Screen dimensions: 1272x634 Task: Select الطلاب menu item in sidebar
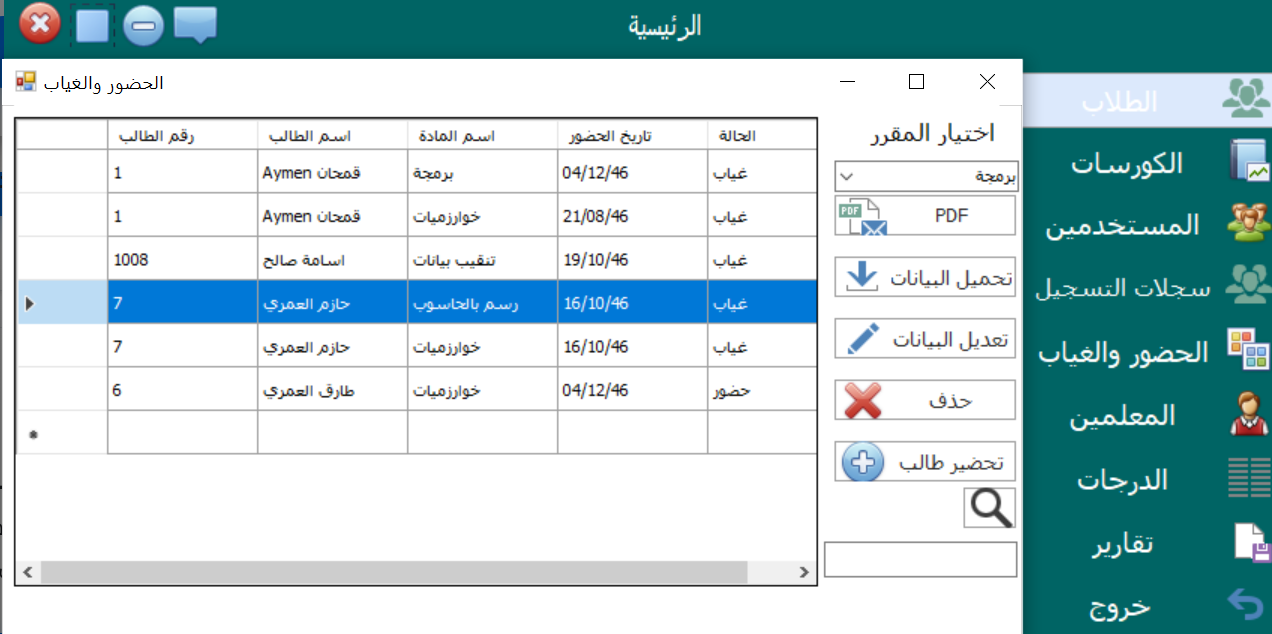[x=1121, y=101]
